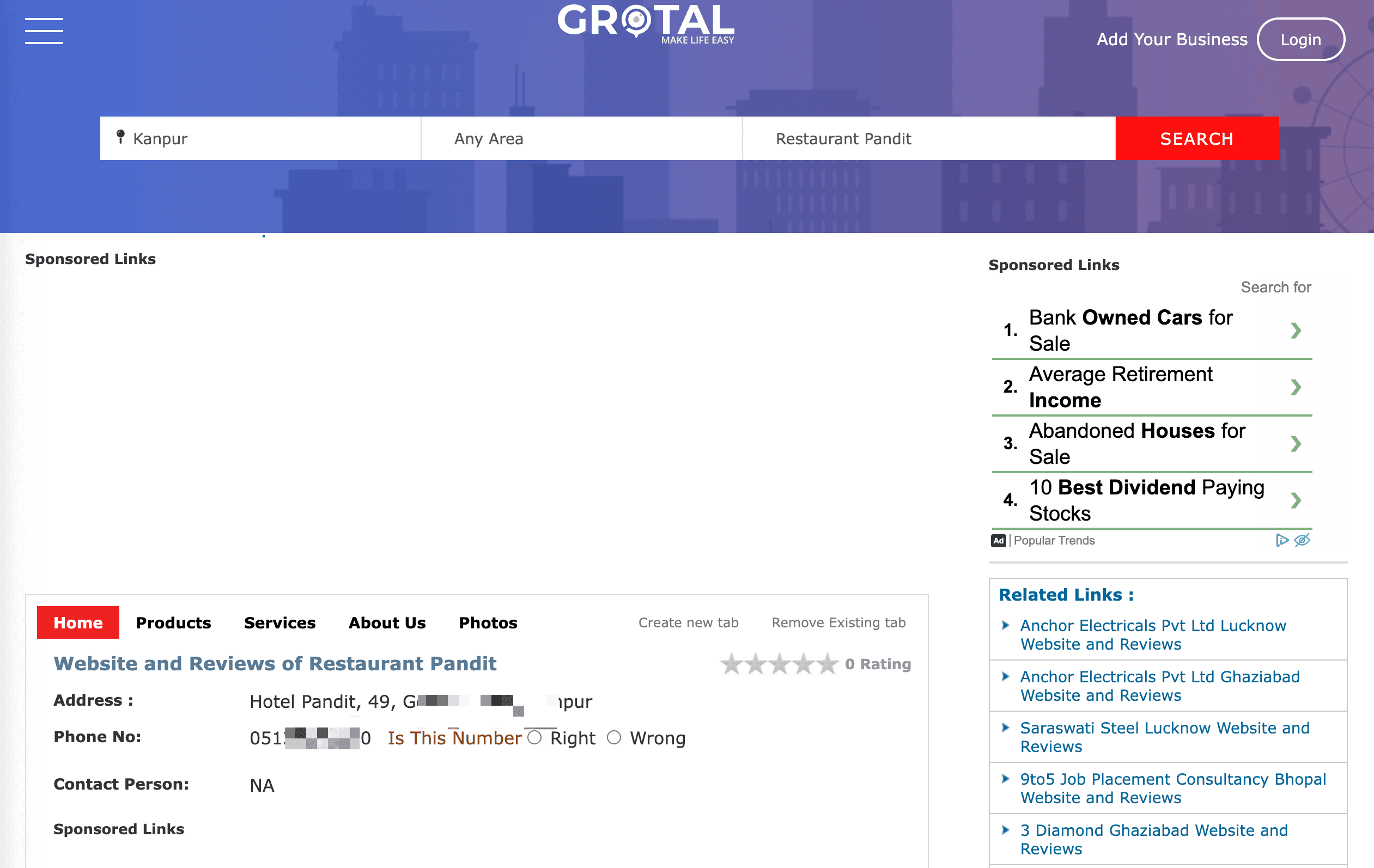
Task: Click the fifth rating star
Action: [x=827, y=664]
